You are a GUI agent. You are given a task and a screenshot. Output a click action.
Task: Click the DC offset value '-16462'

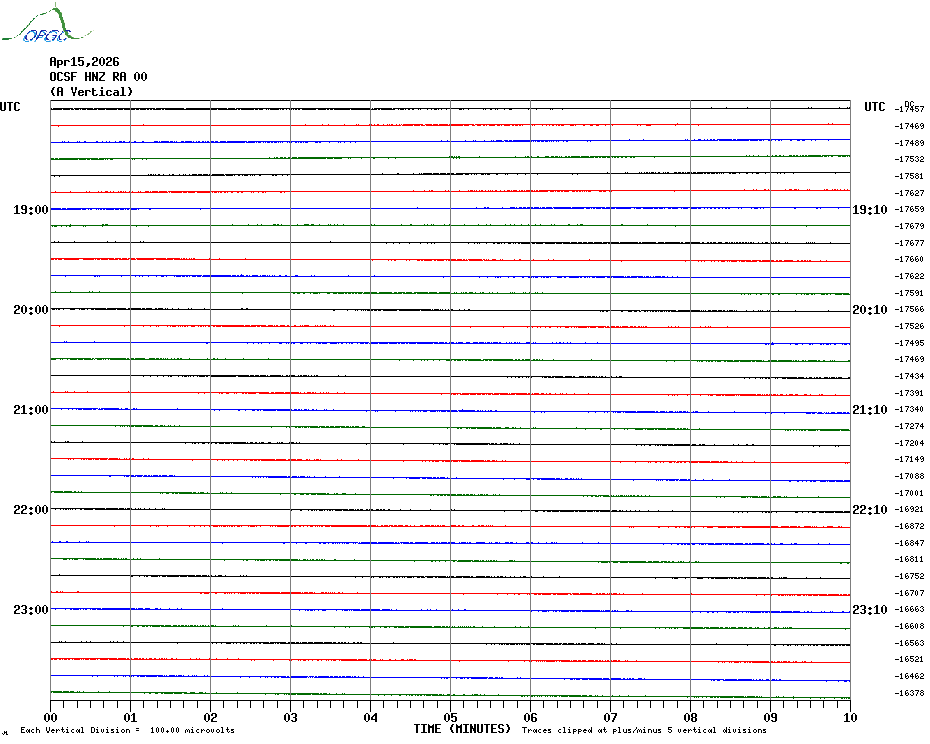pos(910,676)
